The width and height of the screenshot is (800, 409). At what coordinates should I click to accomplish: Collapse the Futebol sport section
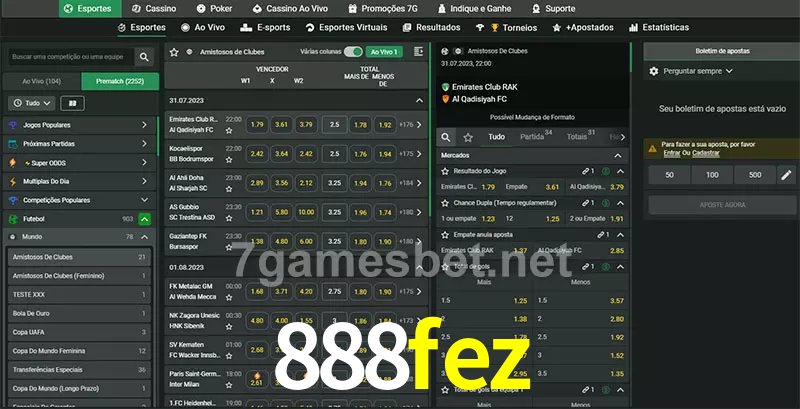tap(144, 219)
